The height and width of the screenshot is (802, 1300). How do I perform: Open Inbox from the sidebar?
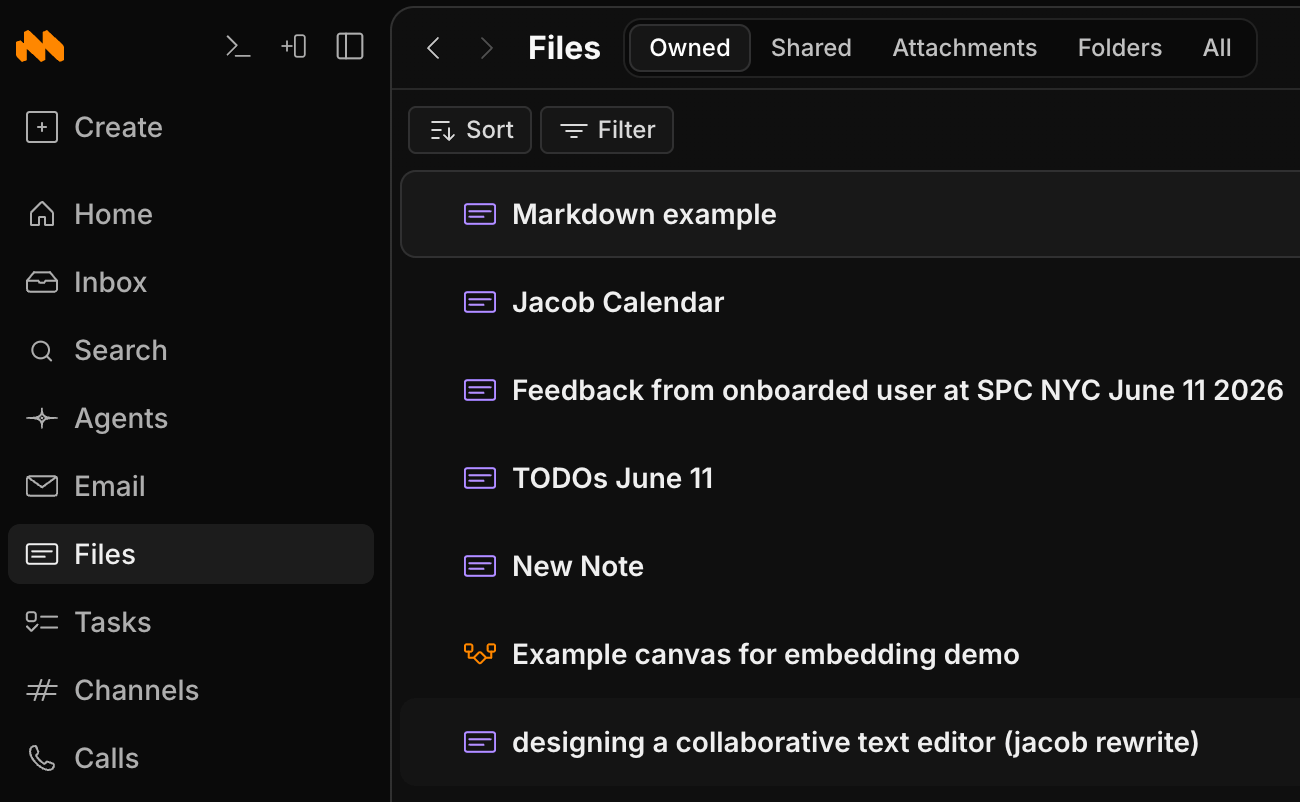click(190, 282)
